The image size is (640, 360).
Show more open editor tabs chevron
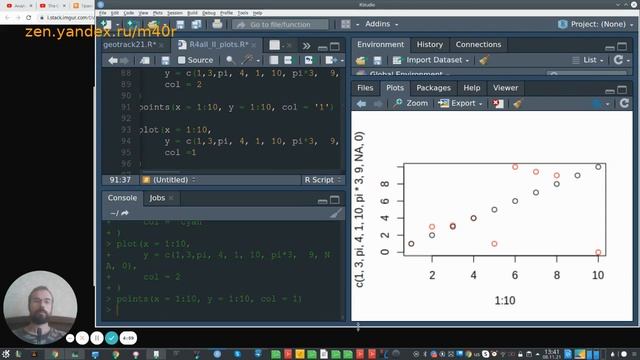pyautogui.click(x=306, y=45)
